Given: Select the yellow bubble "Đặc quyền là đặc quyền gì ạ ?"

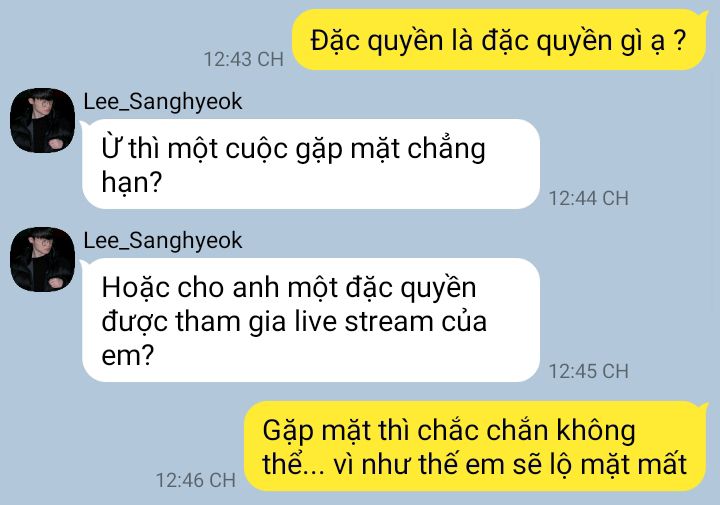Looking at the screenshot, I should (x=499, y=40).
